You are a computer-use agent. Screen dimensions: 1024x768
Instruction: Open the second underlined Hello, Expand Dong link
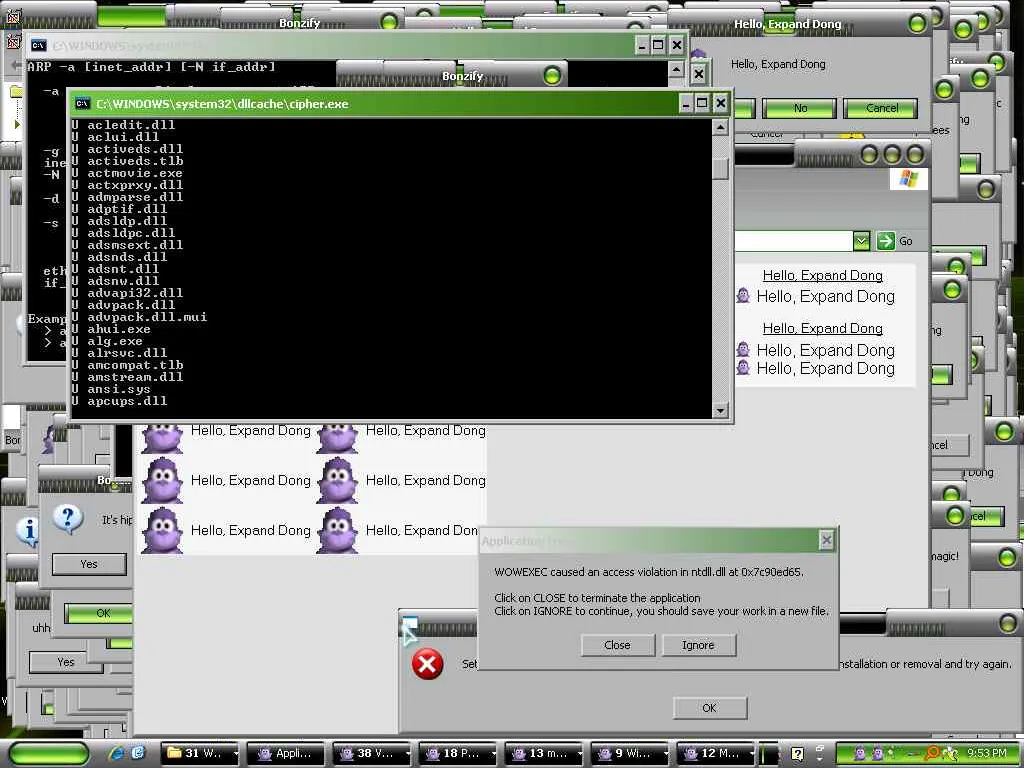click(x=823, y=328)
